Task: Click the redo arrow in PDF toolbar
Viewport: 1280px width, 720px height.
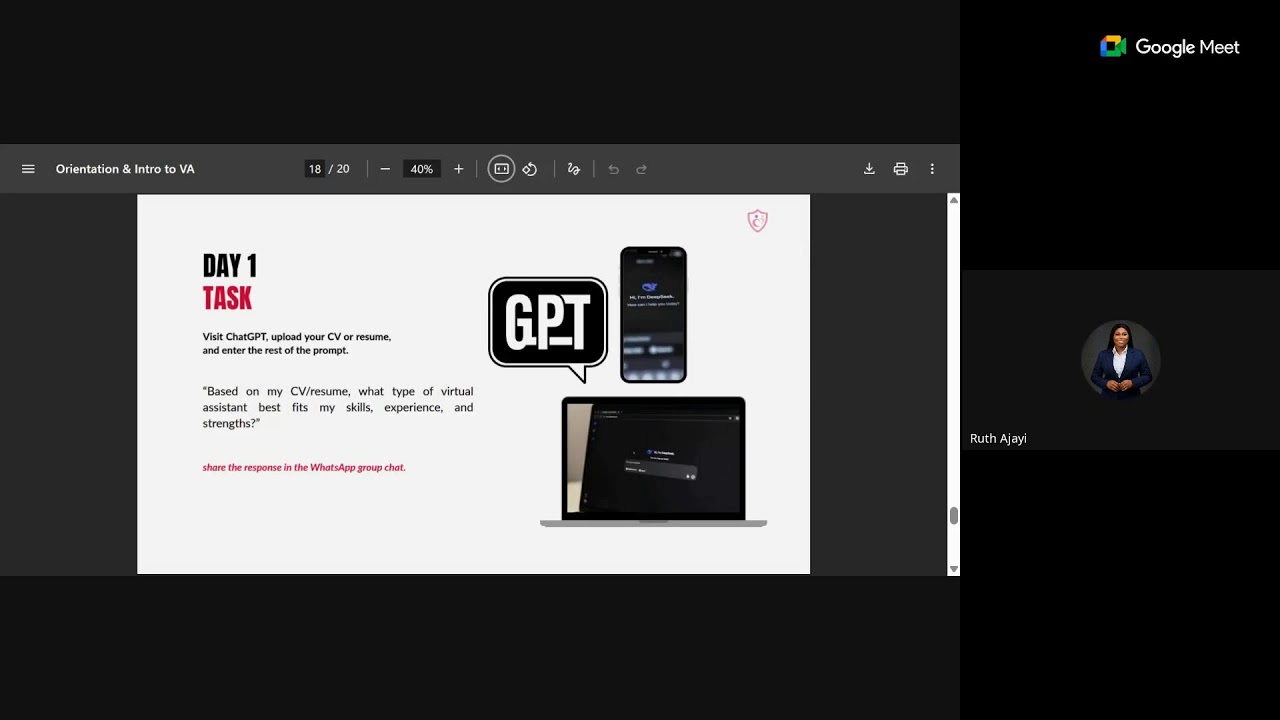Action: click(642, 169)
